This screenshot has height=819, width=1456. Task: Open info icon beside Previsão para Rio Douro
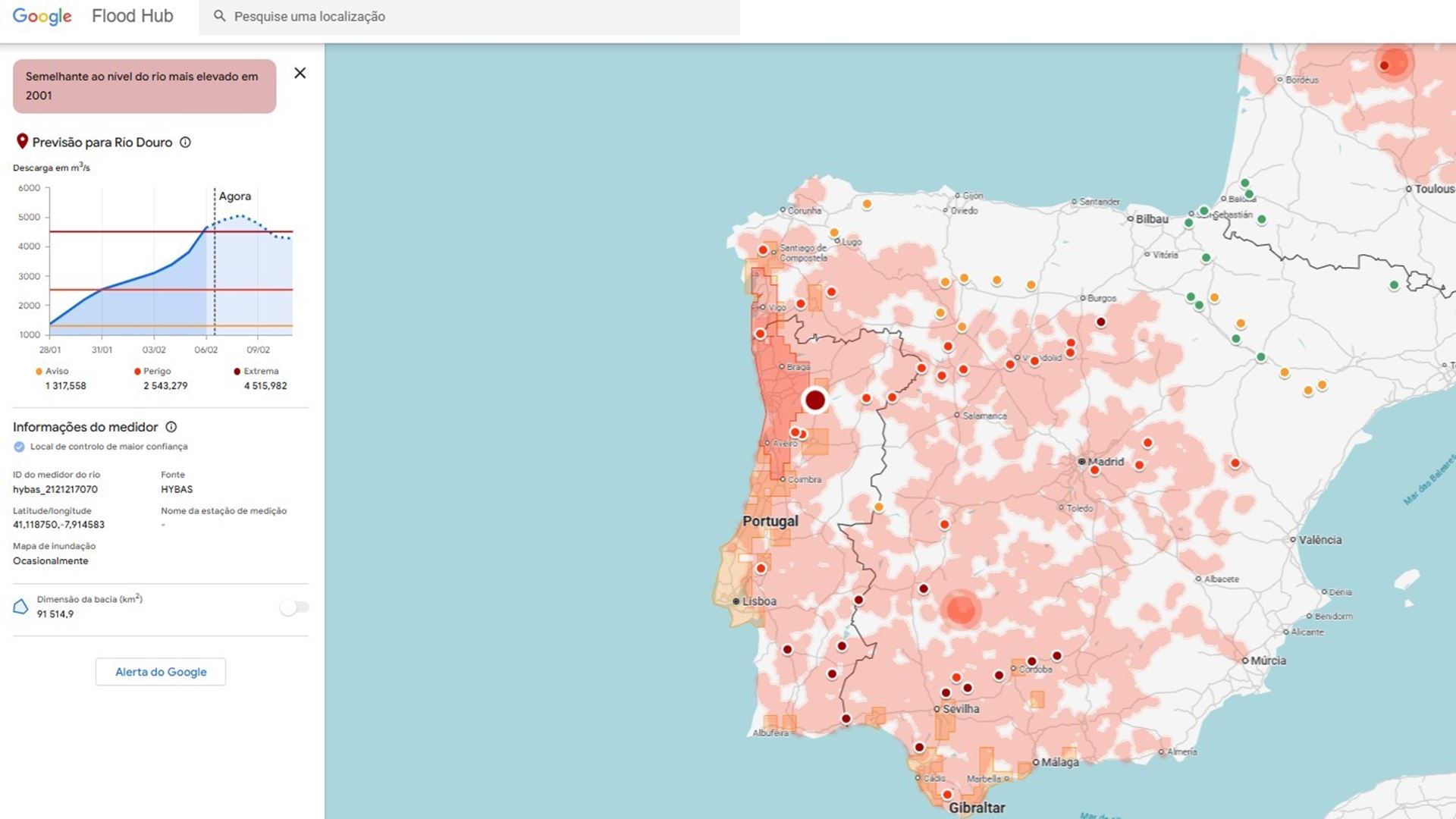click(185, 143)
